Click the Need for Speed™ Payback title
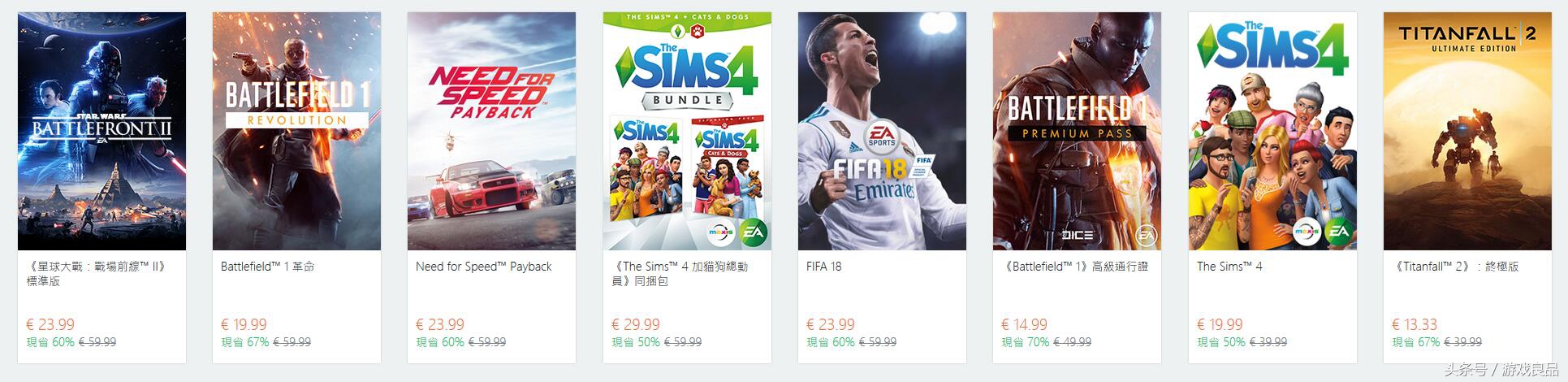Viewport: 1568px width, 382px height. tap(483, 267)
